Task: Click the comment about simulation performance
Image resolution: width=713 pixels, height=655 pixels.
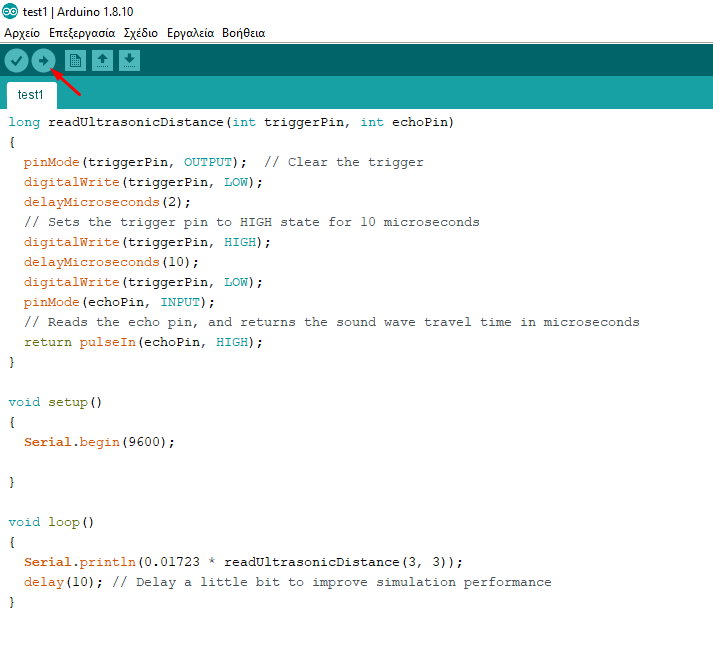Action: pyautogui.click(x=331, y=582)
